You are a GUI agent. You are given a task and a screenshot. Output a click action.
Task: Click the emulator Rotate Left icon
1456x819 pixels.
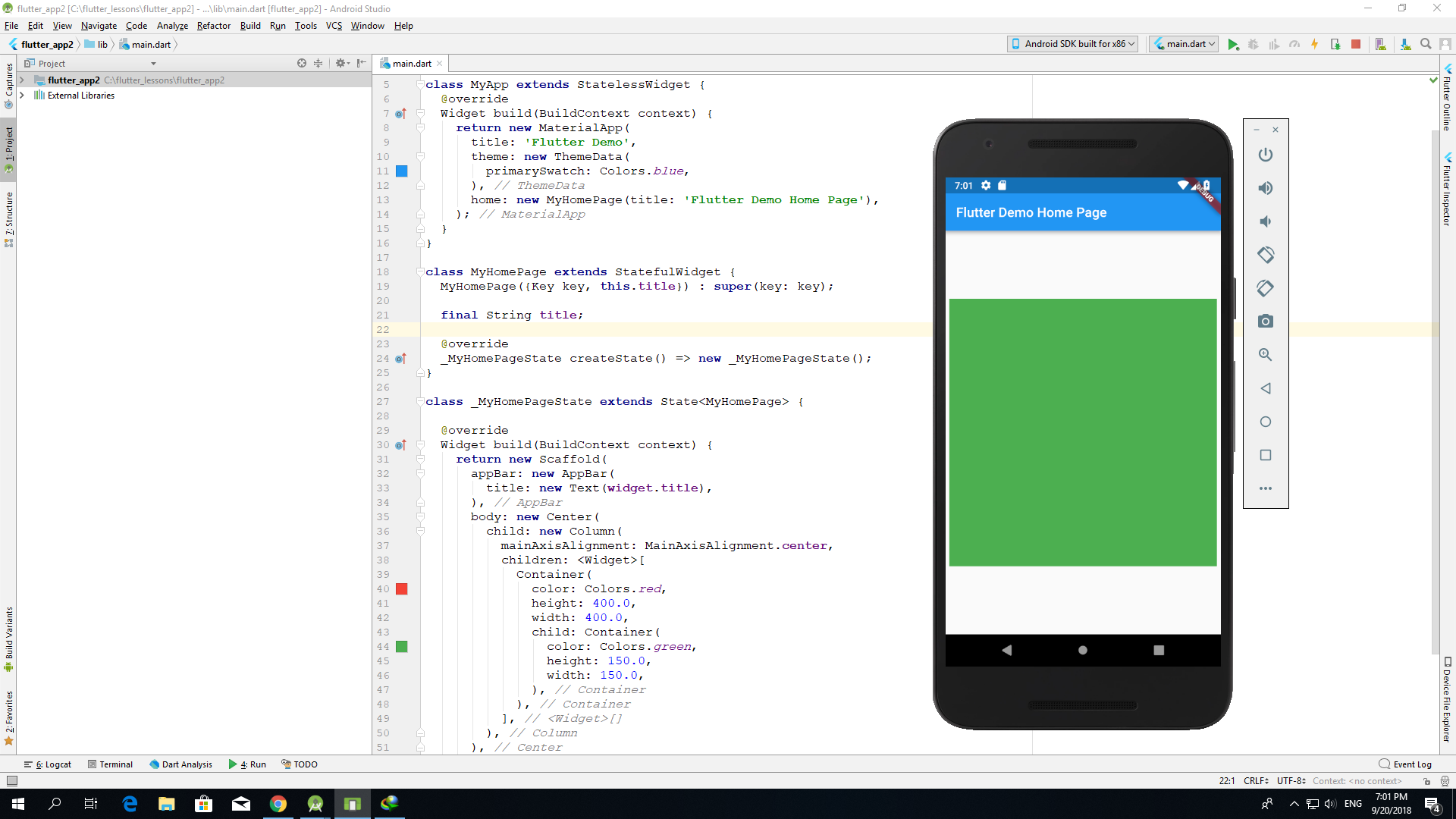click(x=1265, y=255)
